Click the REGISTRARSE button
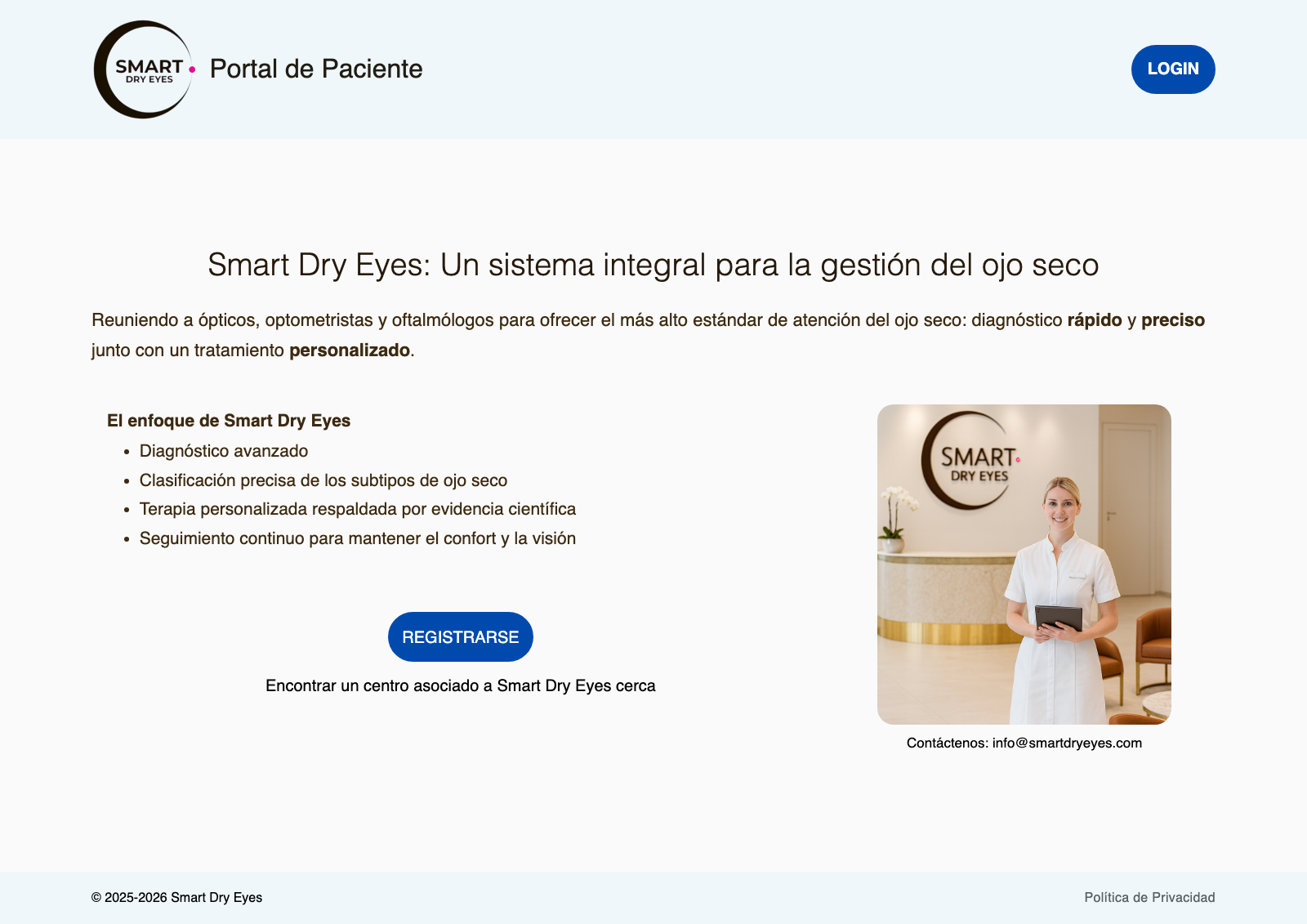Image resolution: width=1307 pixels, height=924 pixels. [x=461, y=637]
